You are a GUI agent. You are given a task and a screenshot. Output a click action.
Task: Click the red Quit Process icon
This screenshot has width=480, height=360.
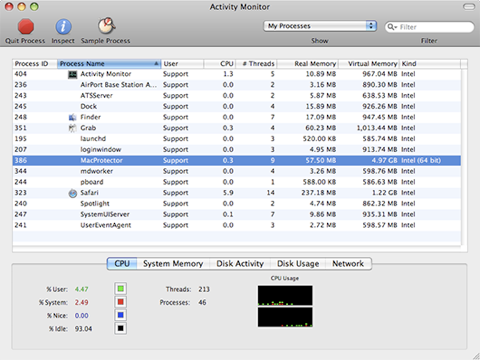coord(26,27)
